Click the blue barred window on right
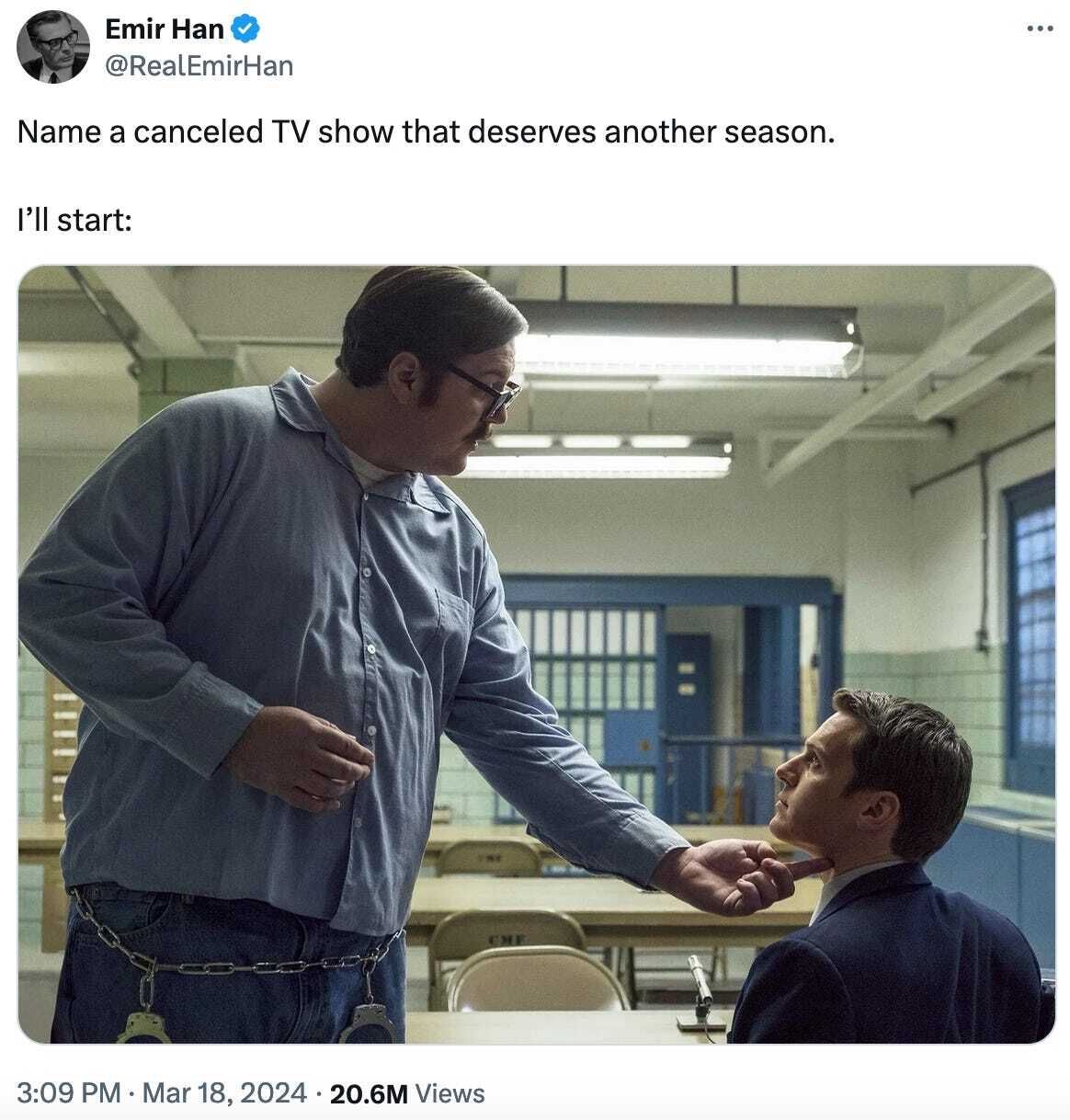This screenshot has height=1120, width=1070. coord(1030,634)
